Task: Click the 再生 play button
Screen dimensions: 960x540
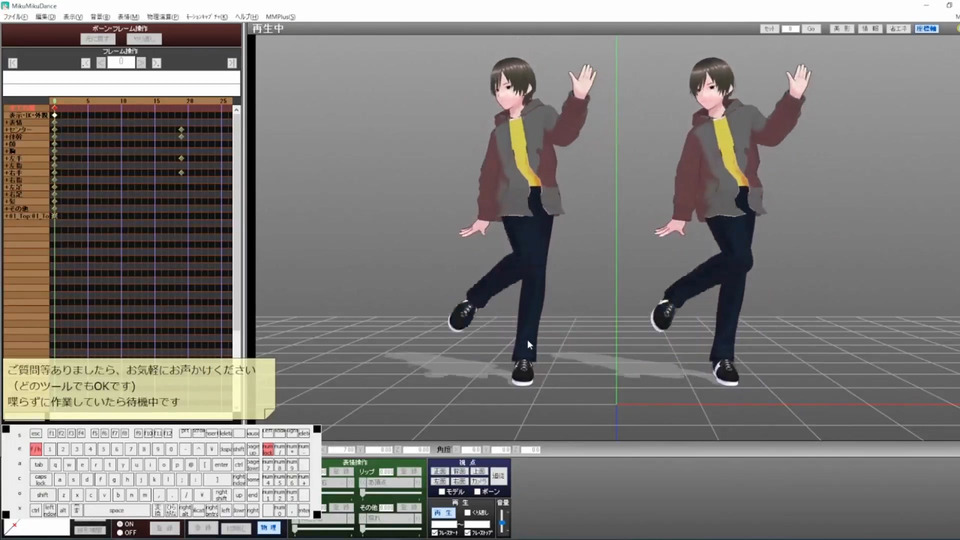Action: [x=444, y=513]
